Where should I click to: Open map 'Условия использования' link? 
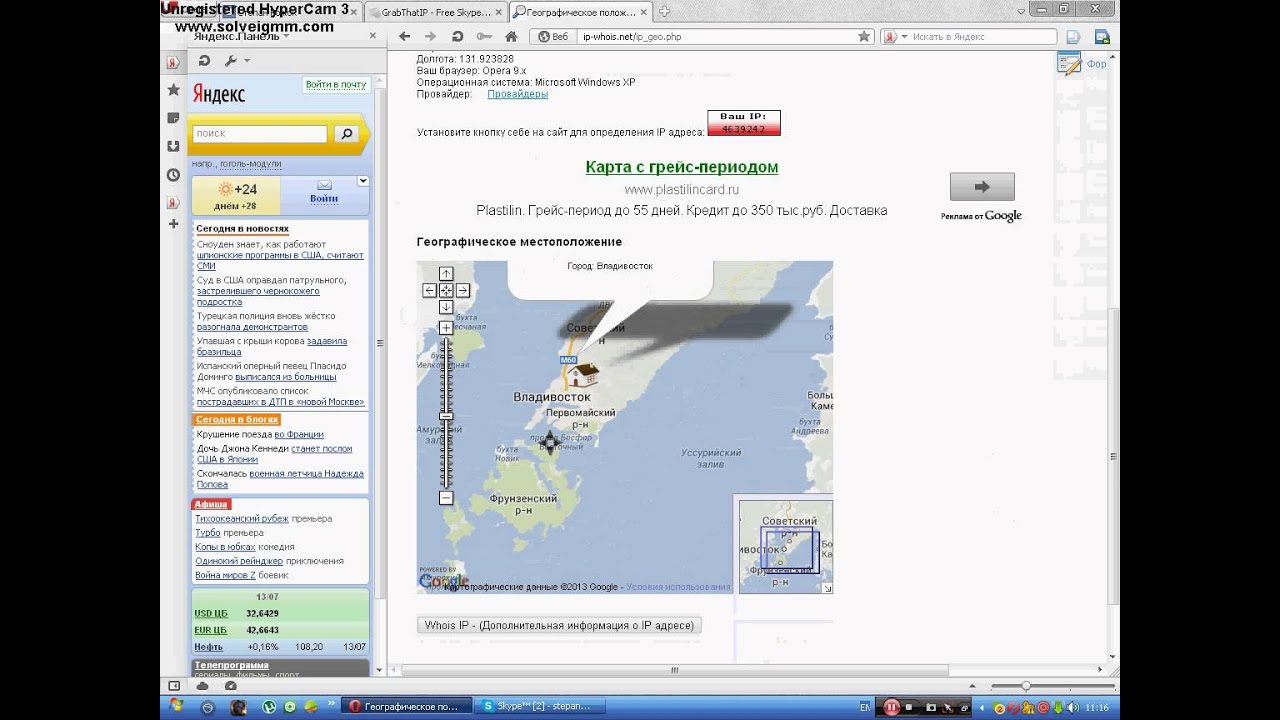pos(679,587)
